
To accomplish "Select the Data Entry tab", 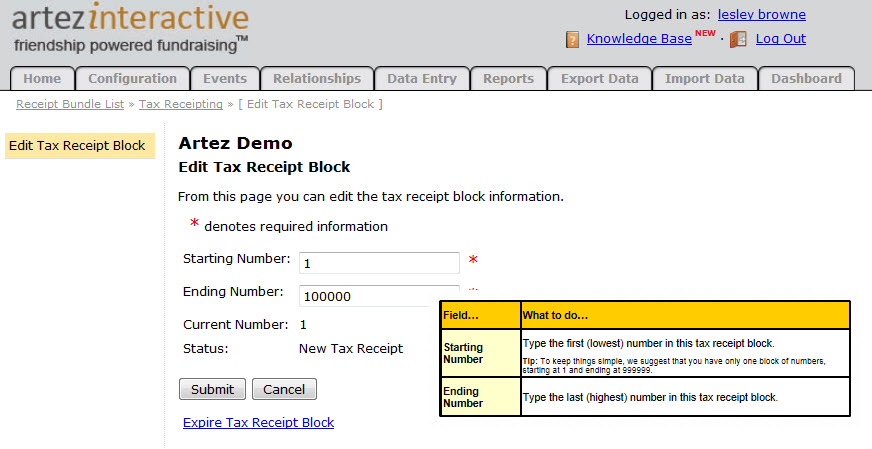I will click(421, 79).
